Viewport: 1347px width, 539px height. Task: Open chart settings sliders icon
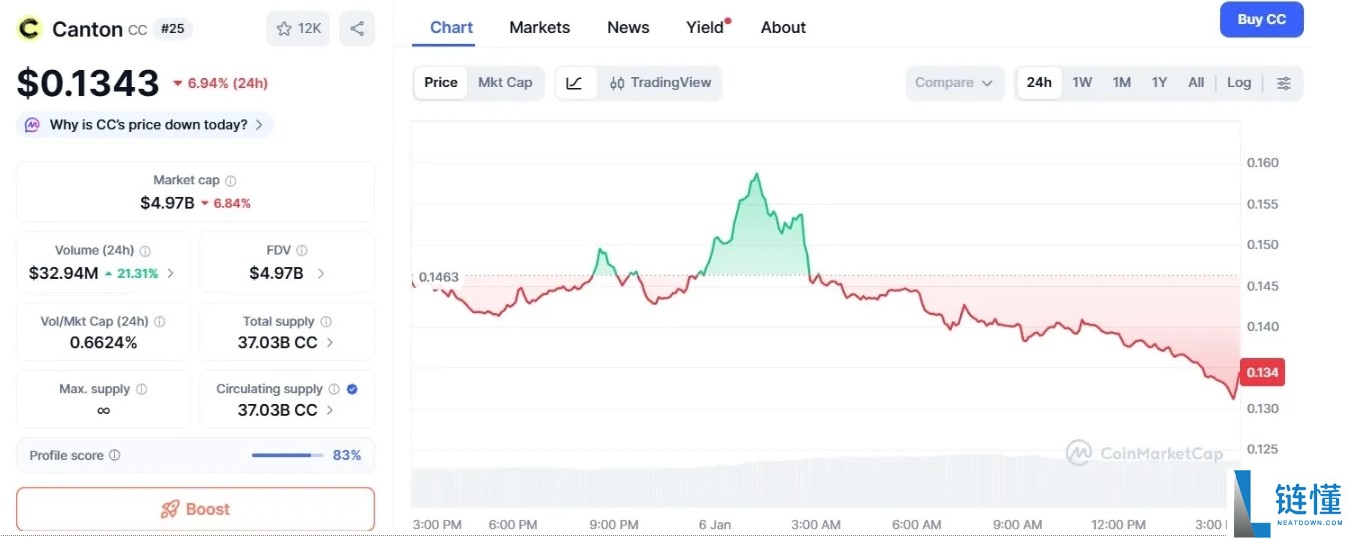click(1284, 83)
